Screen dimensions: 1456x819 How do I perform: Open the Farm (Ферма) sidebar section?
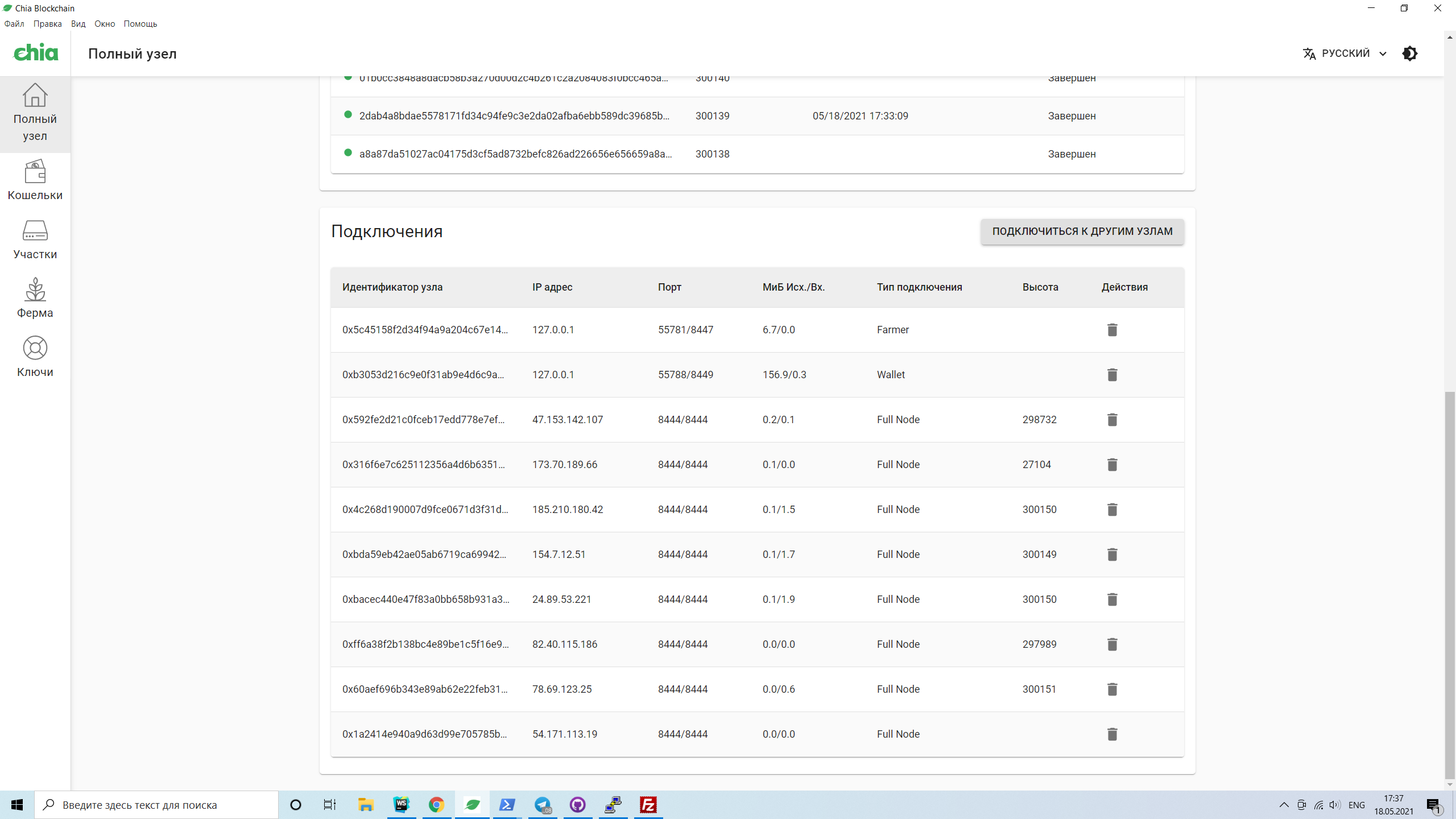pyautogui.click(x=35, y=298)
